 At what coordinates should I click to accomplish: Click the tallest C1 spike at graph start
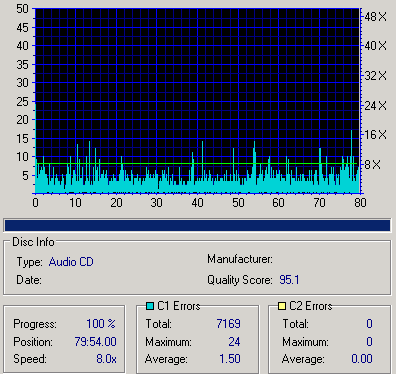coord(36,148)
